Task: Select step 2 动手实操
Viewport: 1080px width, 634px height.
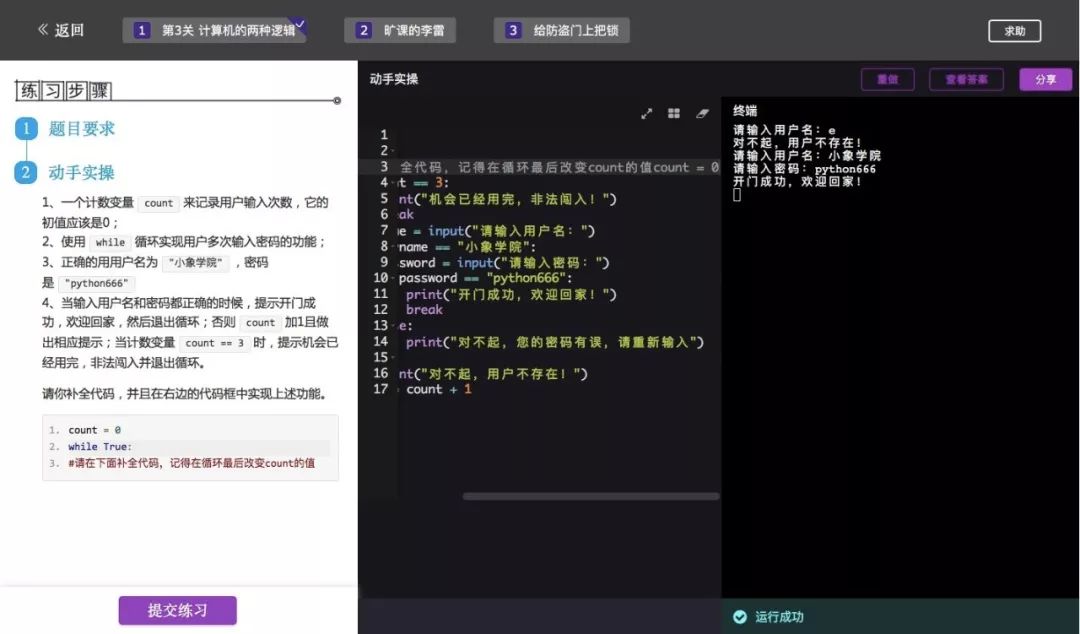Action: pyautogui.click(x=81, y=172)
